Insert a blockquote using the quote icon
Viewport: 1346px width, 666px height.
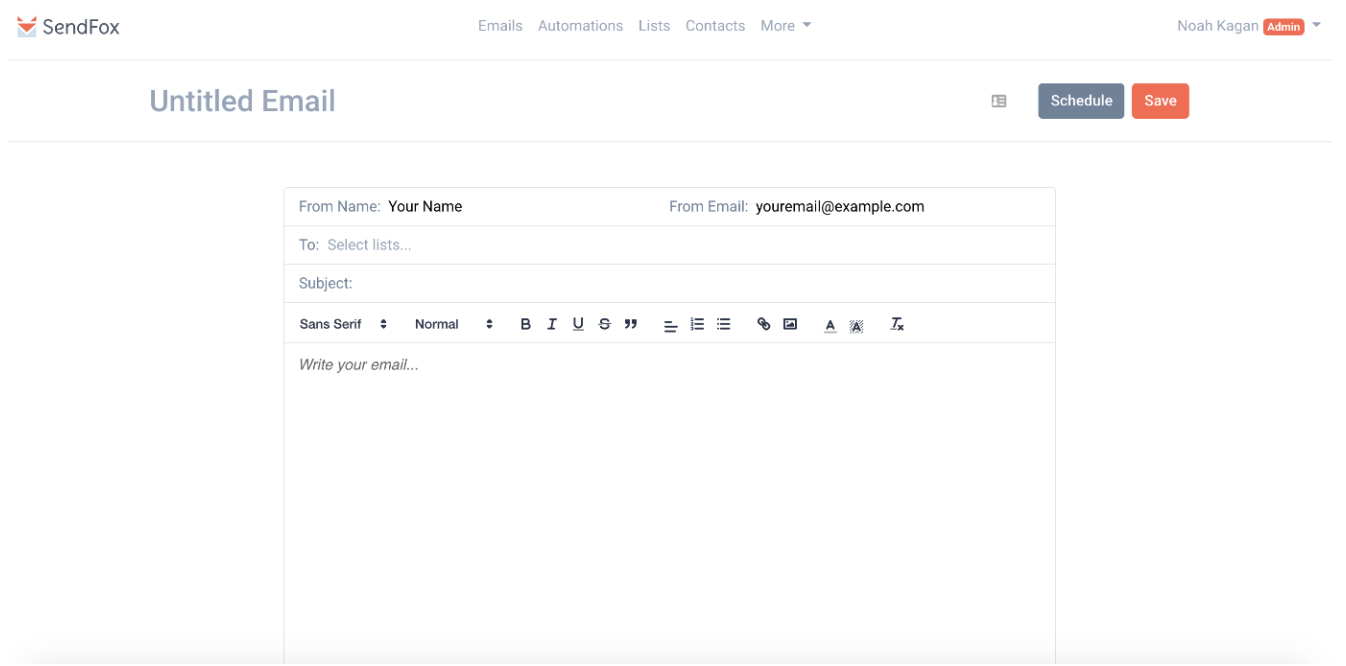631,324
